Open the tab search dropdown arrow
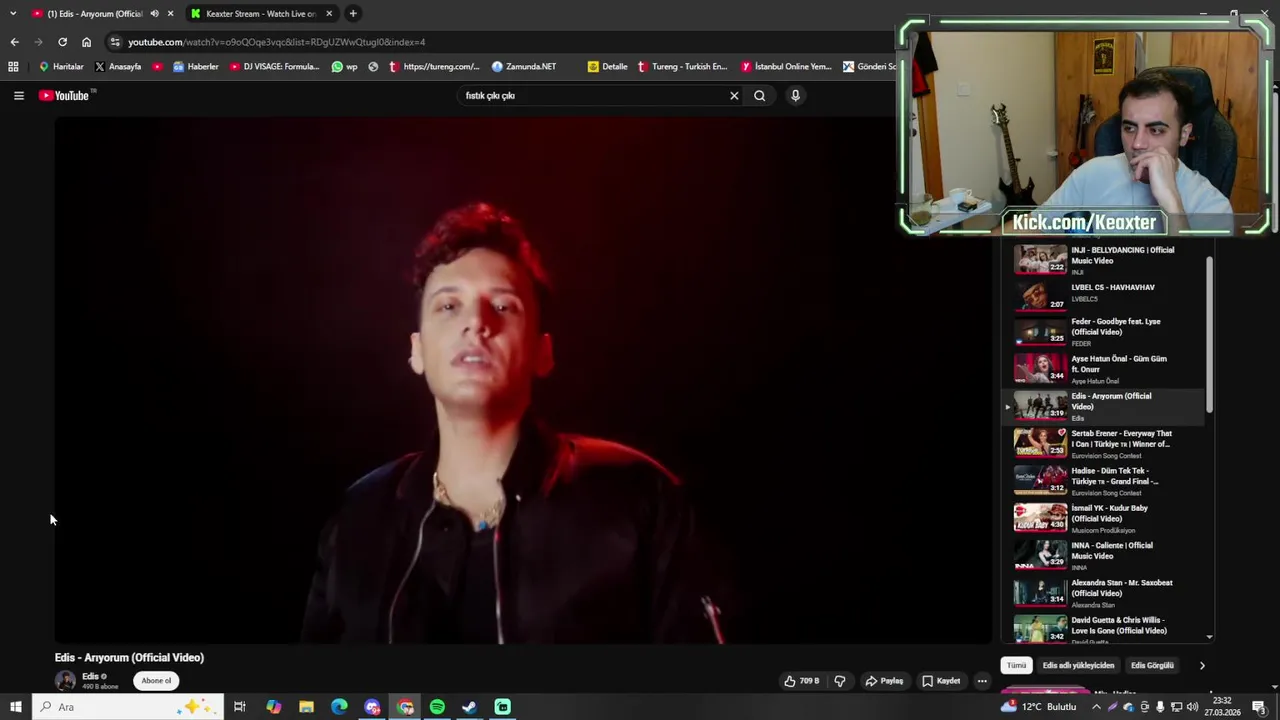1280x720 pixels. pyautogui.click(x=13, y=14)
